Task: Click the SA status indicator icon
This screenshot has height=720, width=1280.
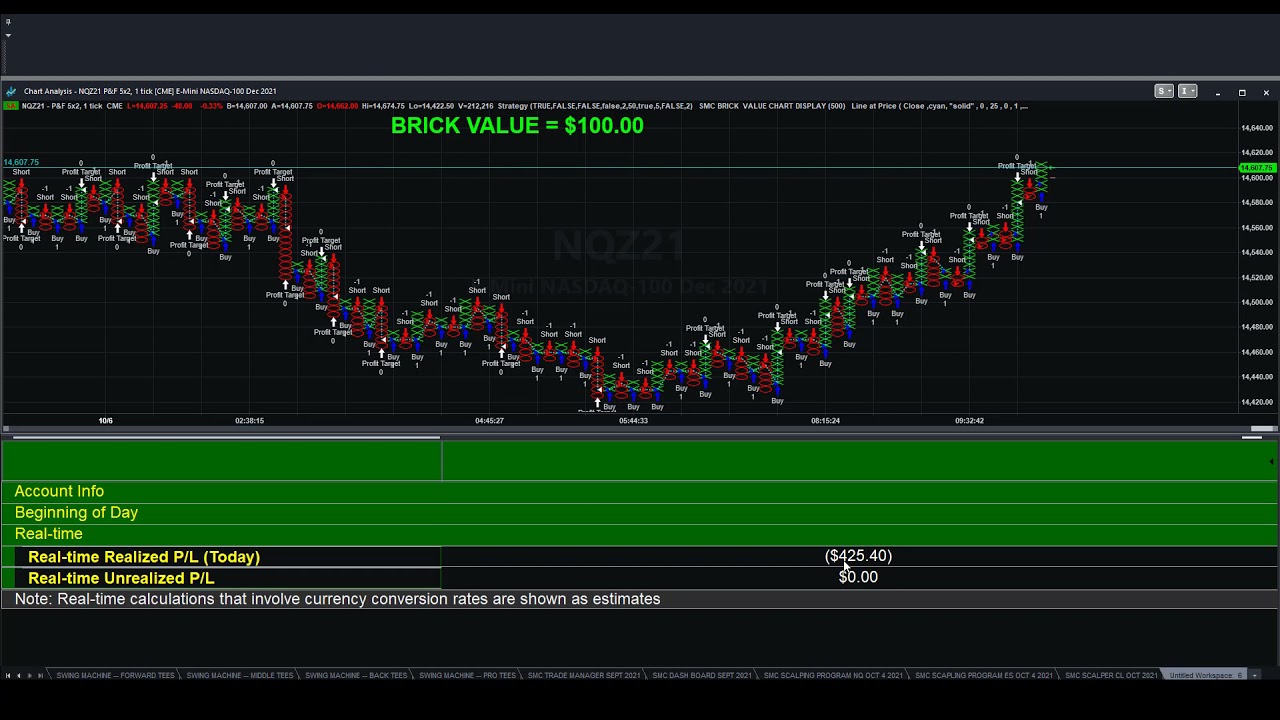Action: pyautogui.click(x=11, y=105)
